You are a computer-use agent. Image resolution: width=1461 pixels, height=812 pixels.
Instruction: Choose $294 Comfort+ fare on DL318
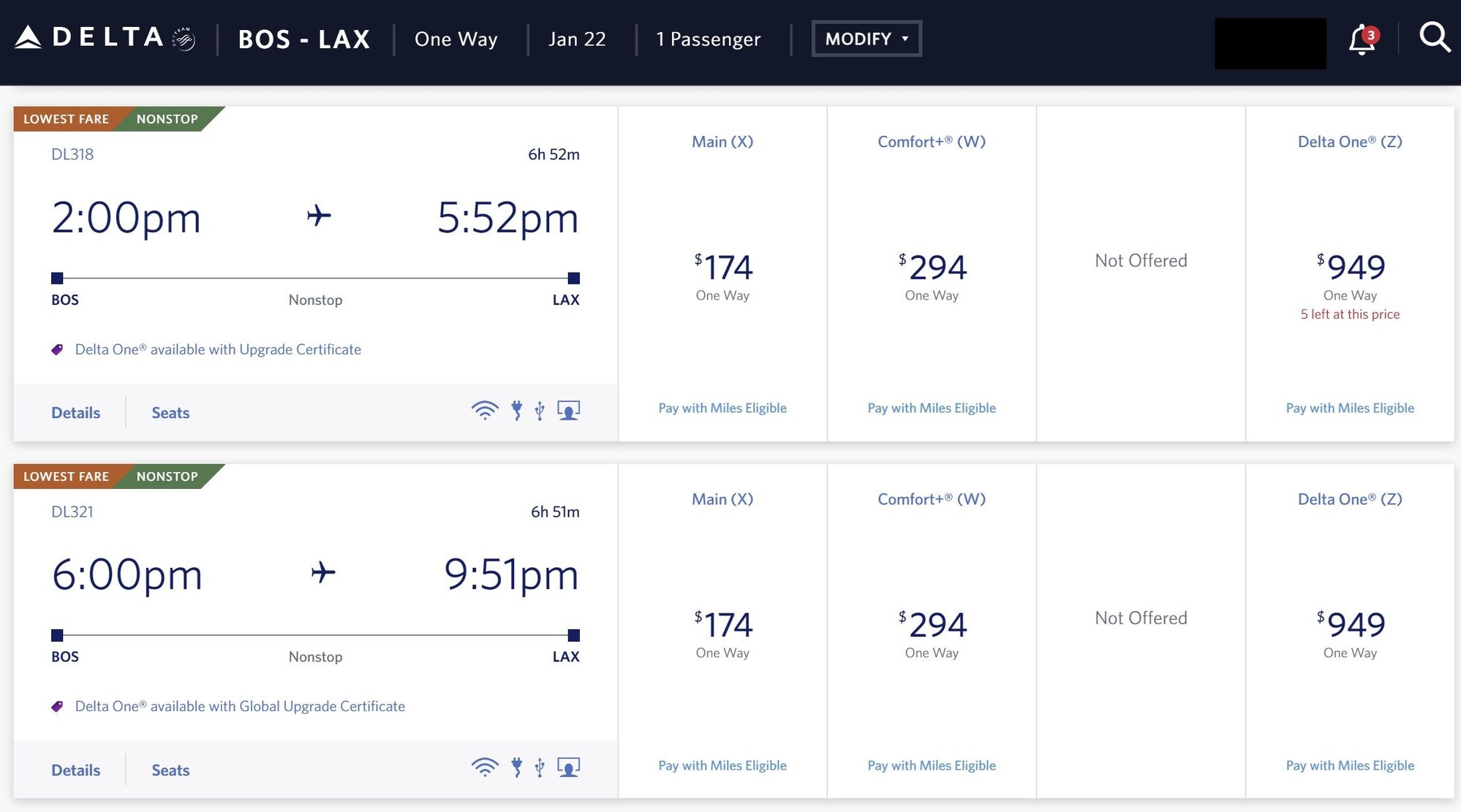(932, 268)
